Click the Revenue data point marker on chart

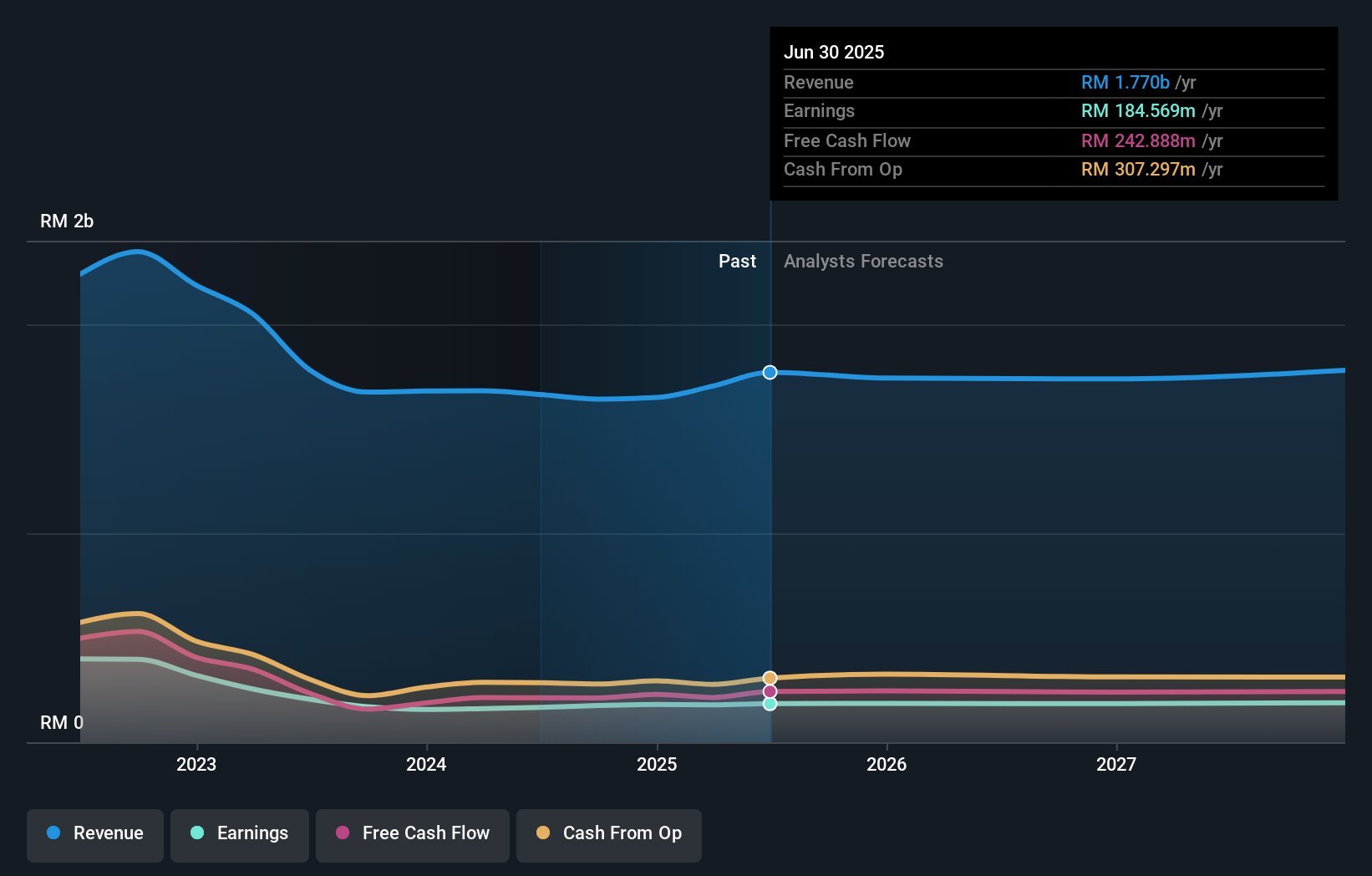tap(769, 373)
